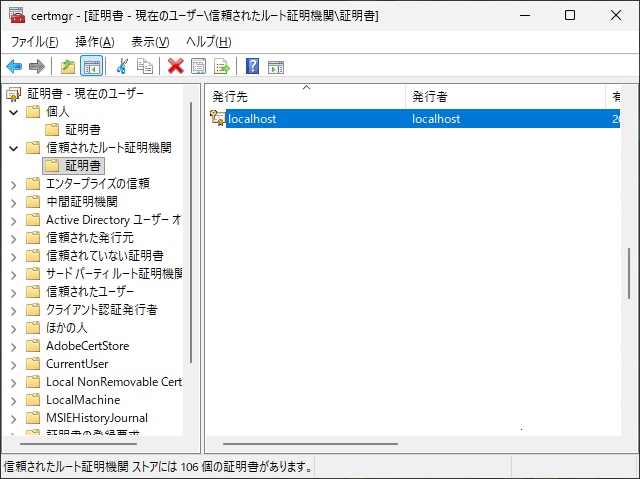Click the red Delete X icon
The height and width of the screenshot is (479, 640).
(x=176, y=67)
